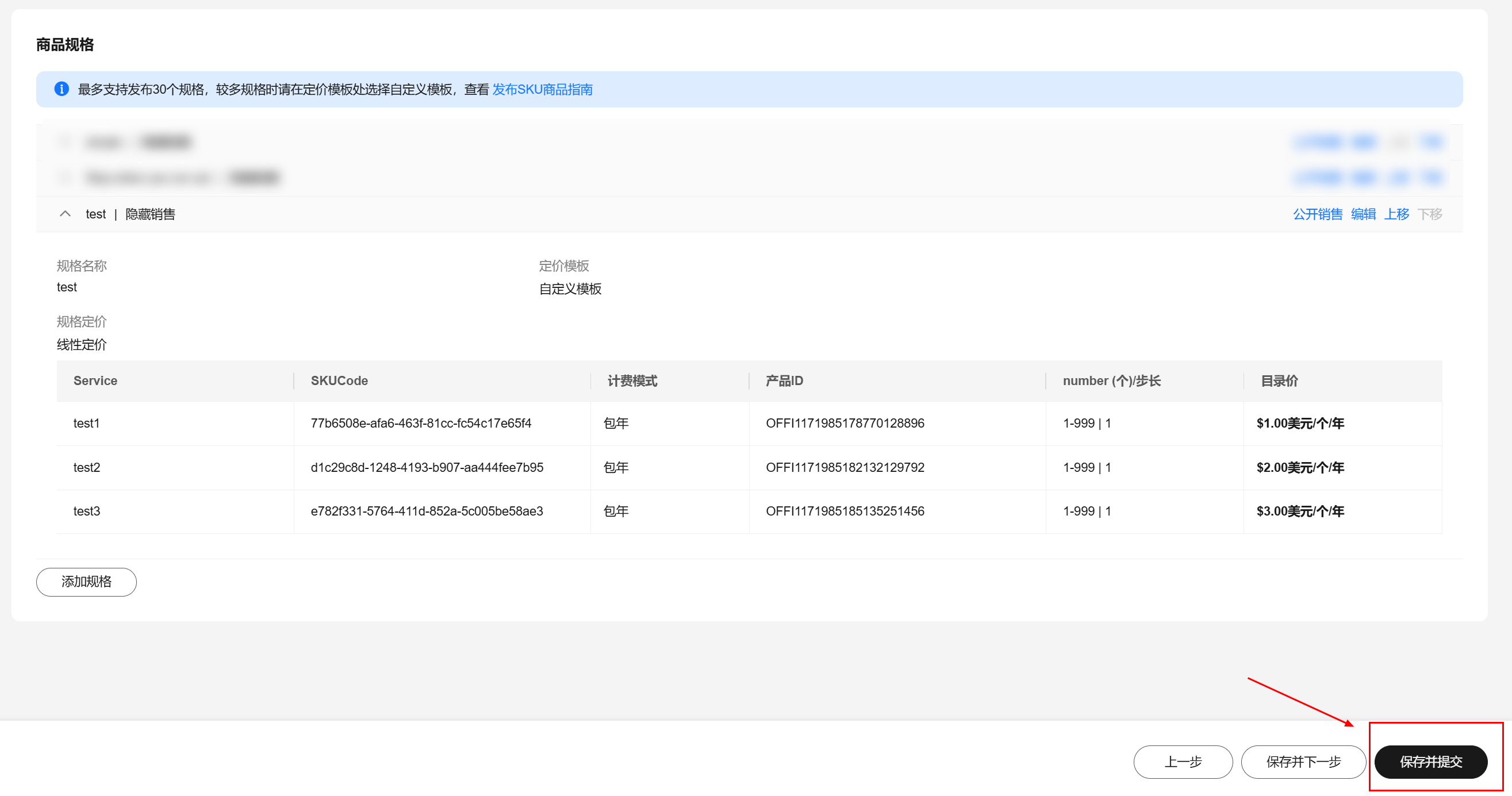Click the Service column header

95,380
